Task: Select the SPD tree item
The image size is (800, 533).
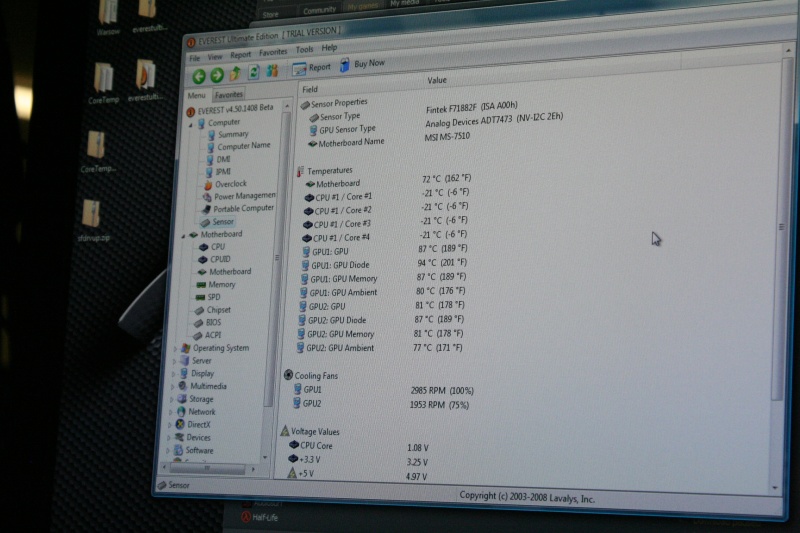Action: [x=208, y=297]
